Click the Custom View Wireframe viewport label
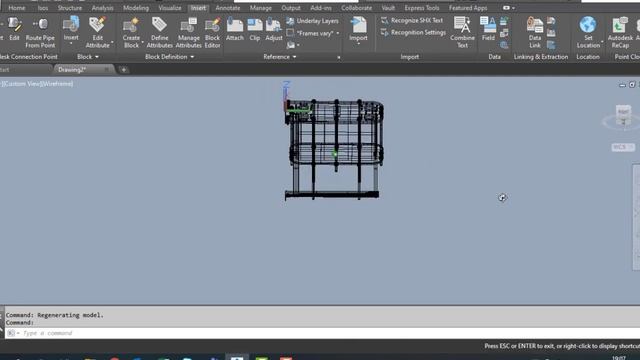The image size is (640, 360). tap(38, 84)
